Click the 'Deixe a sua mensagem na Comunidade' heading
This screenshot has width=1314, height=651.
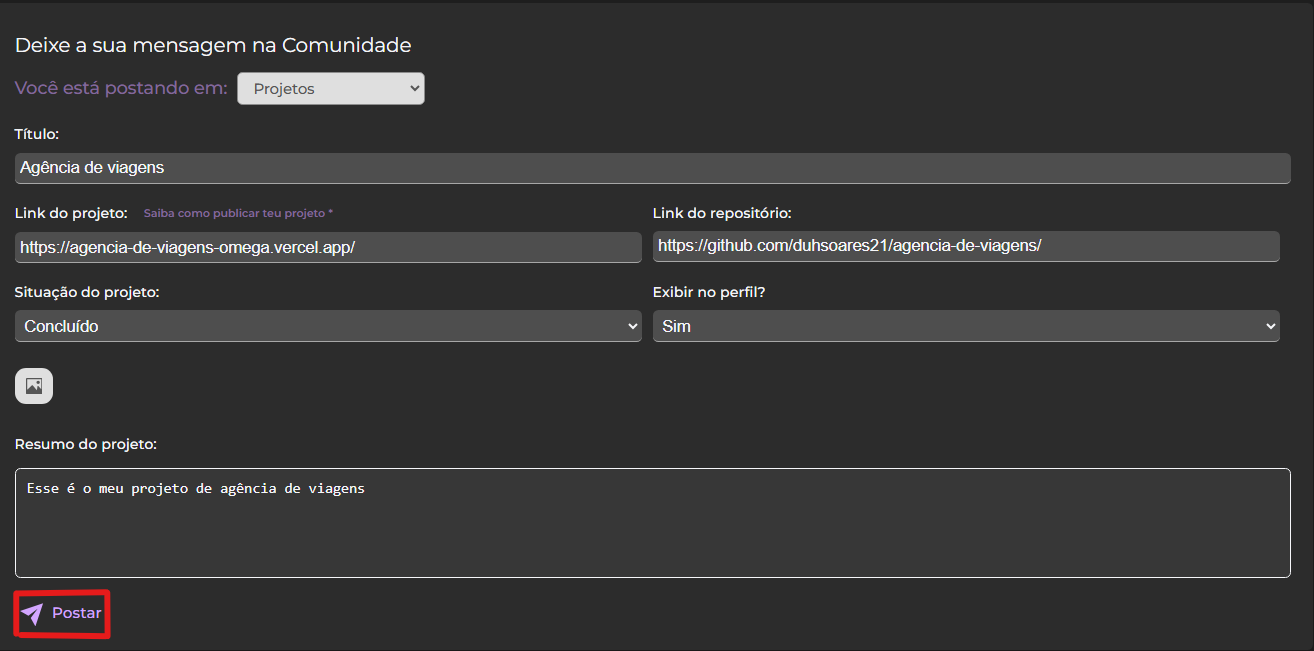(213, 45)
